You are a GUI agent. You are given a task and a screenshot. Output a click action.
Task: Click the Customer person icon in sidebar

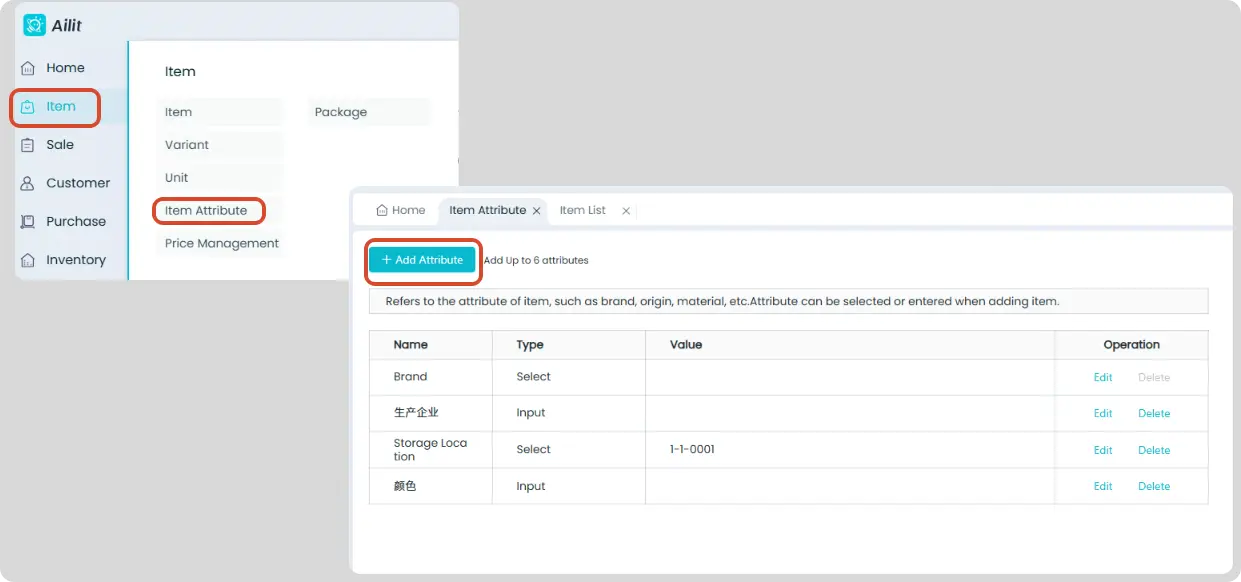click(28, 183)
